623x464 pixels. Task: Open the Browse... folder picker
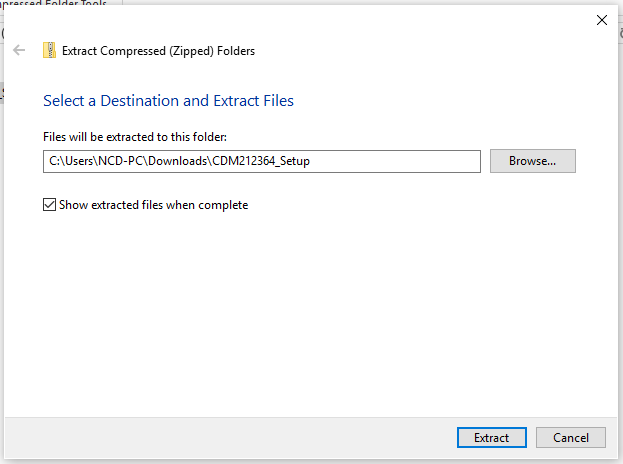point(532,161)
